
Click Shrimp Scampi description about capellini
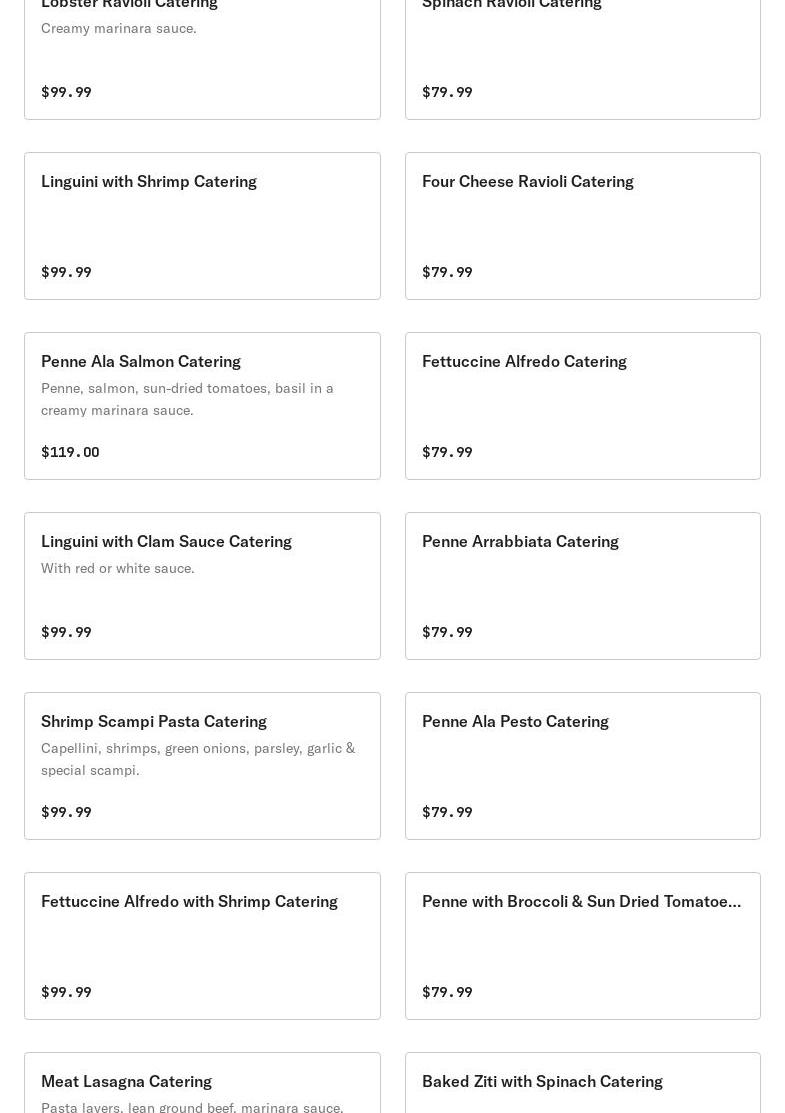click(198, 759)
